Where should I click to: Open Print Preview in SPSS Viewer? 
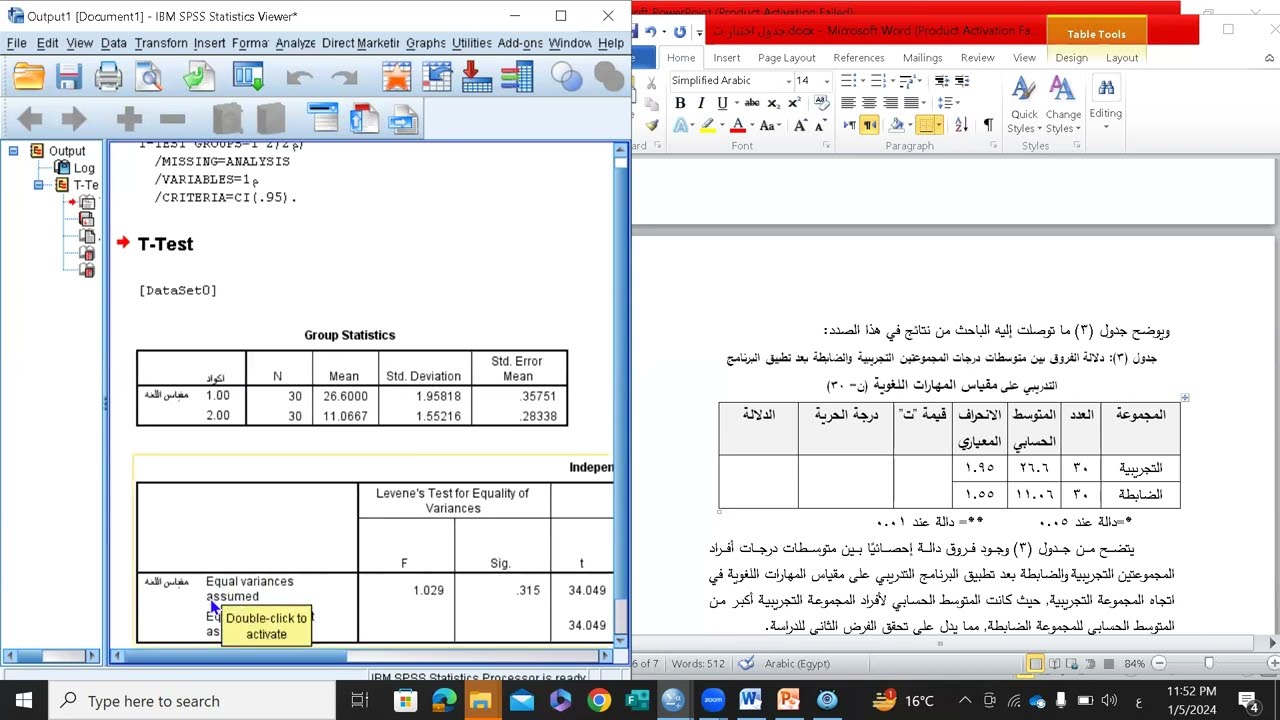point(149,77)
